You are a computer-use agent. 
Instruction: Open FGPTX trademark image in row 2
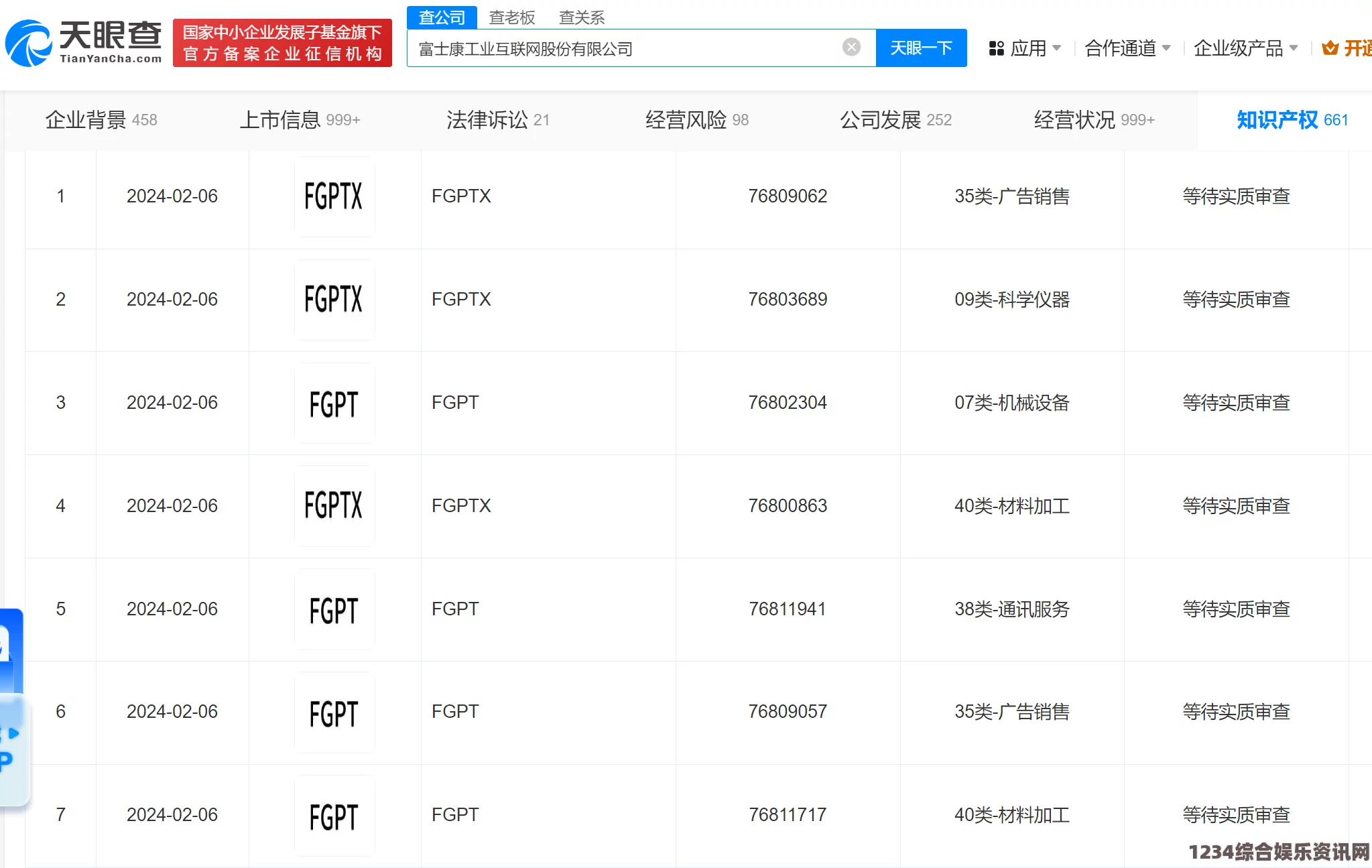pos(334,300)
